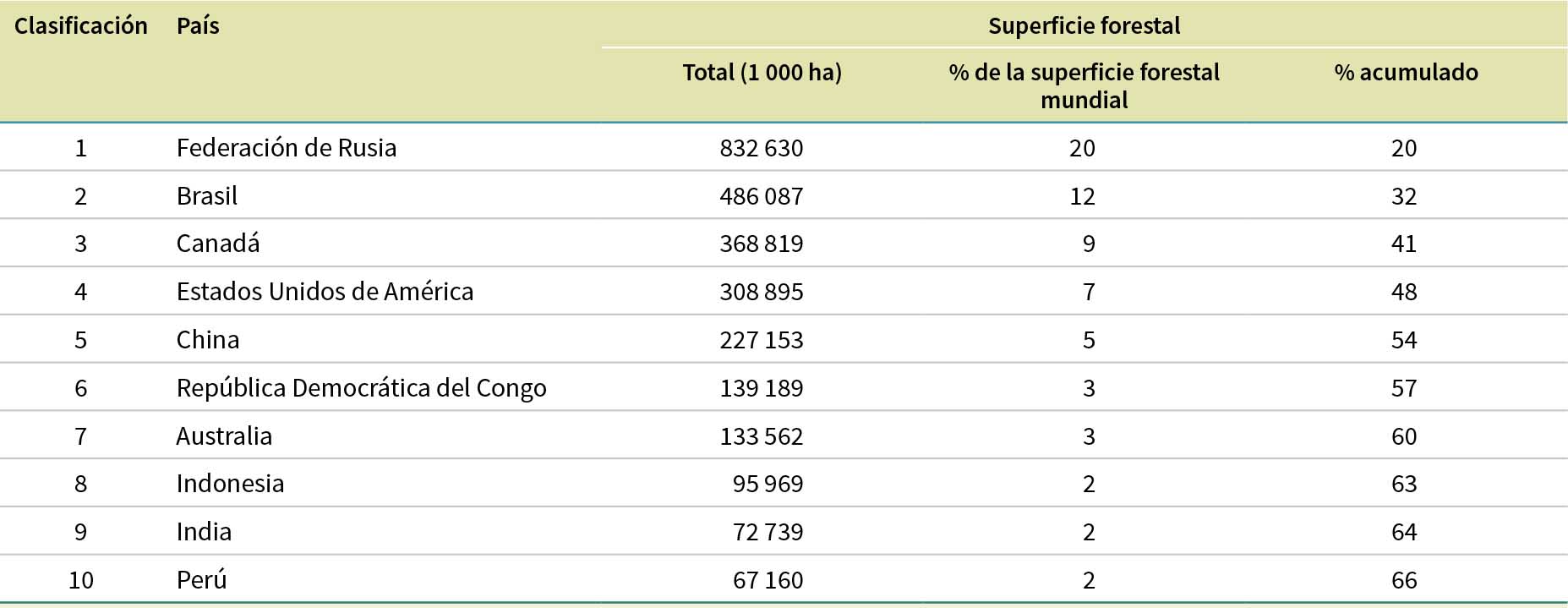Viewport: 1568px width, 608px height.
Task: Select the Brasil country cell
Action: point(206,196)
